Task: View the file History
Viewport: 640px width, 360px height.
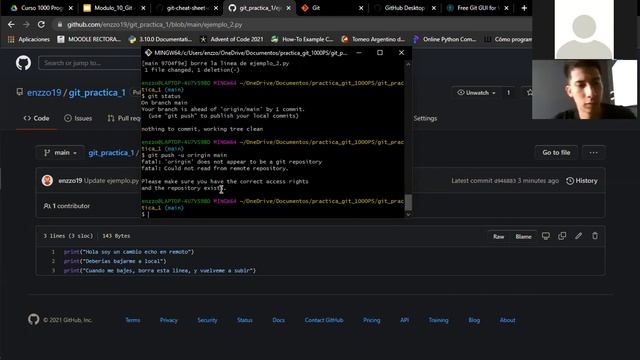Action: tap(582, 181)
